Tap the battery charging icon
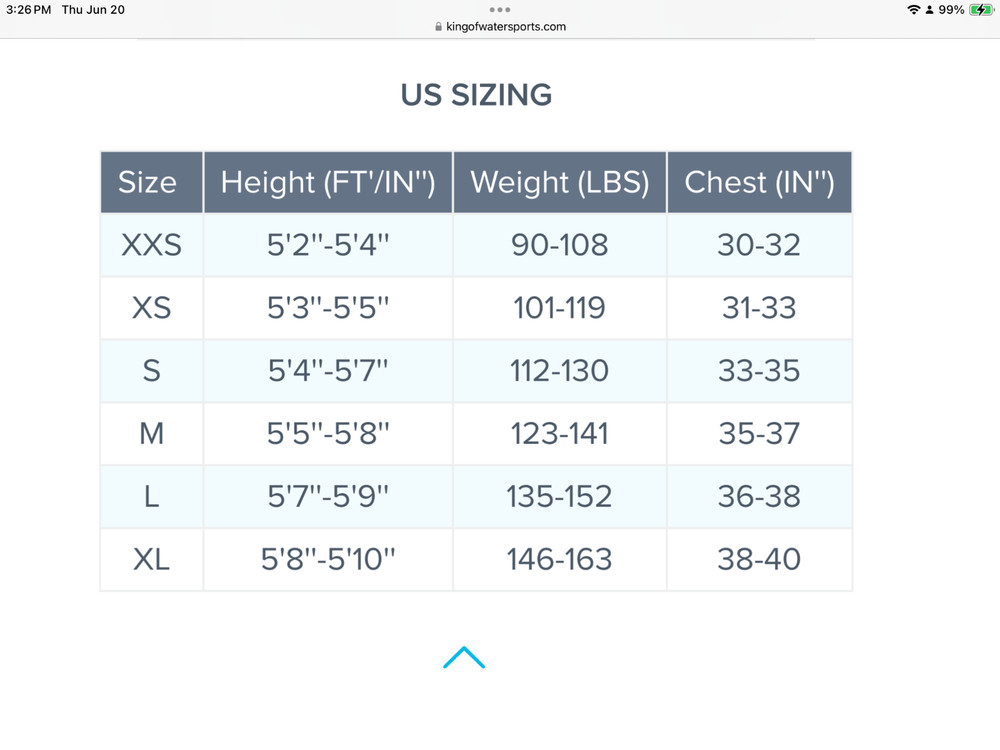The image size is (1000, 750). tap(981, 10)
